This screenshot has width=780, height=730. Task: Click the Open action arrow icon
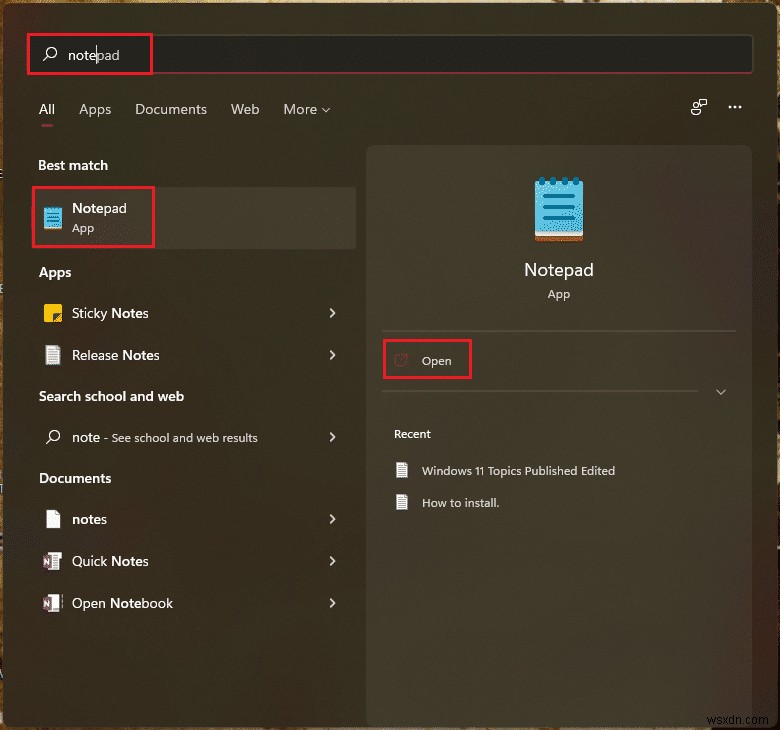tap(401, 360)
